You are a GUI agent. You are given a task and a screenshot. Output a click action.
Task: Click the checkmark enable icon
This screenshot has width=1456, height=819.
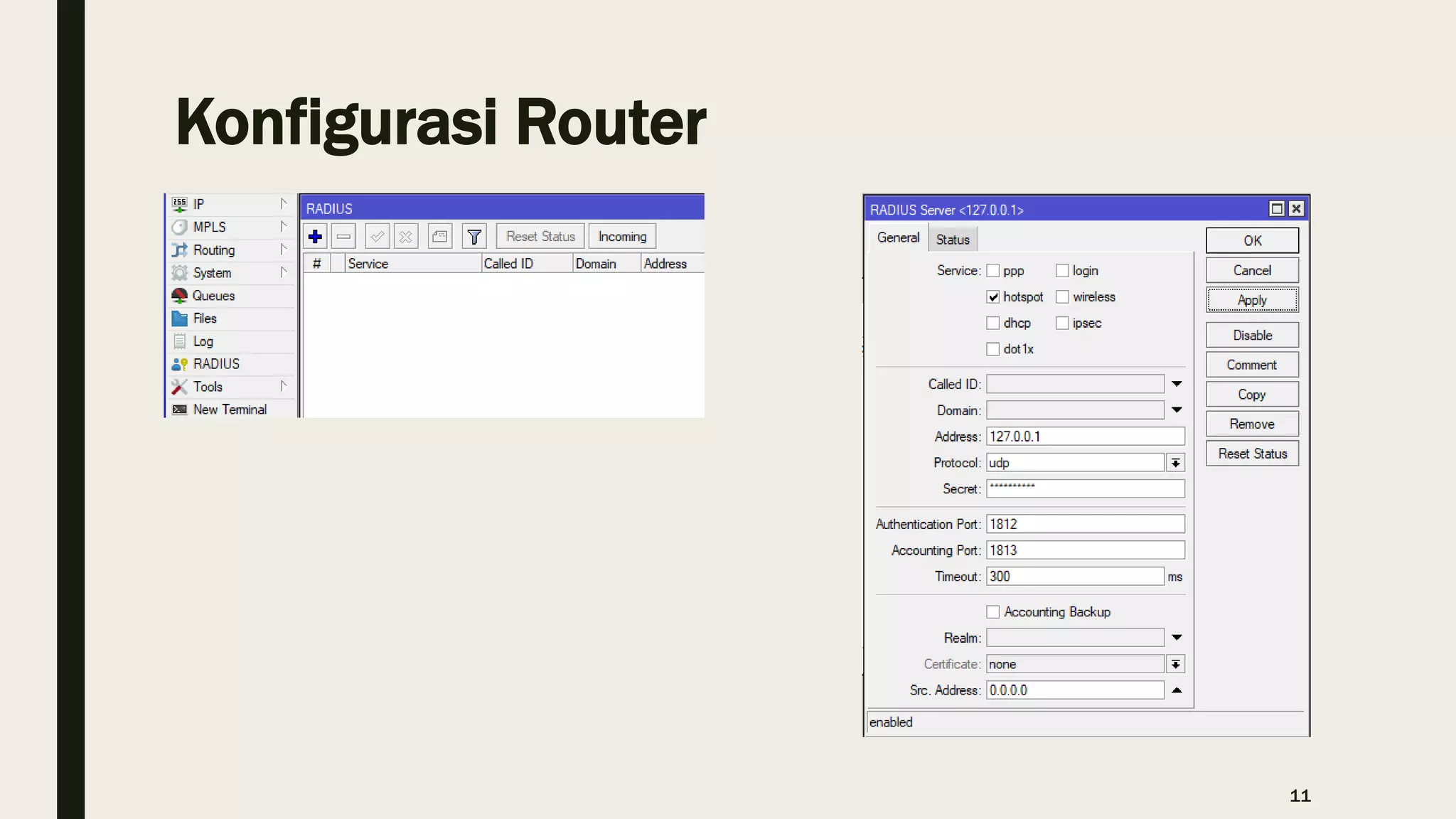pyautogui.click(x=378, y=237)
